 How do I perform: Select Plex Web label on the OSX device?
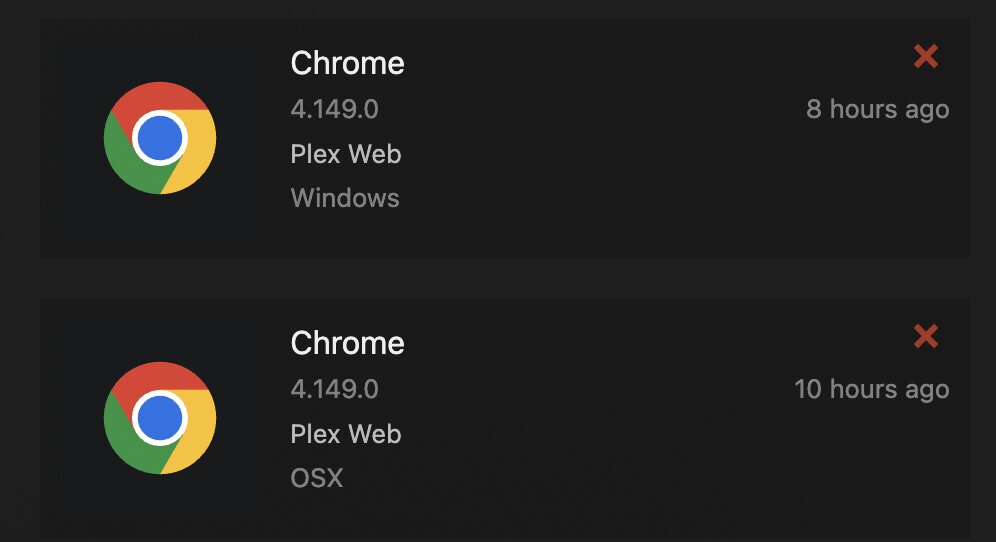345,434
